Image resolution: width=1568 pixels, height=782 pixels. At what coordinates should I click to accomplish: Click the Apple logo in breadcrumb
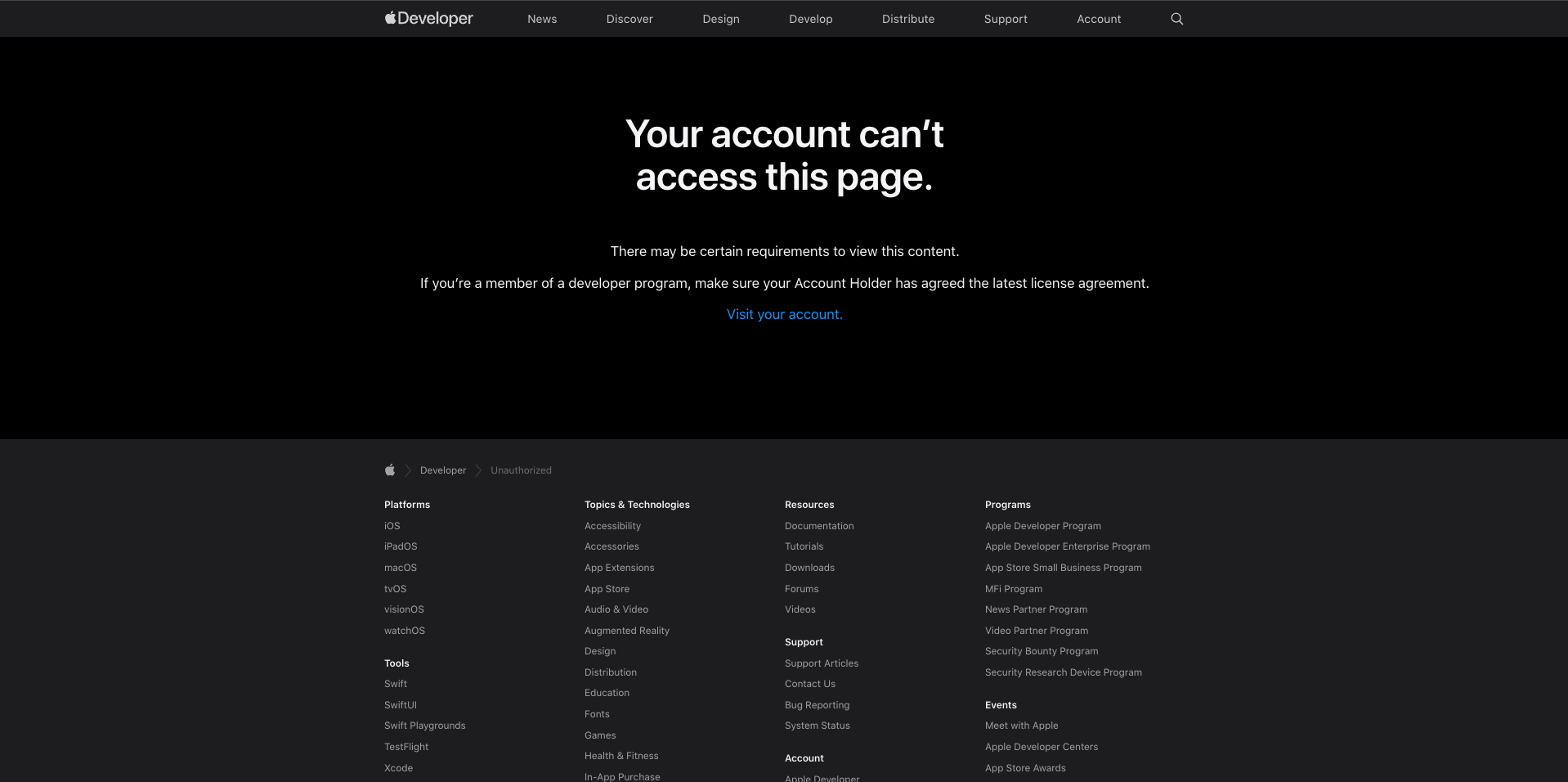coord(390,470)
